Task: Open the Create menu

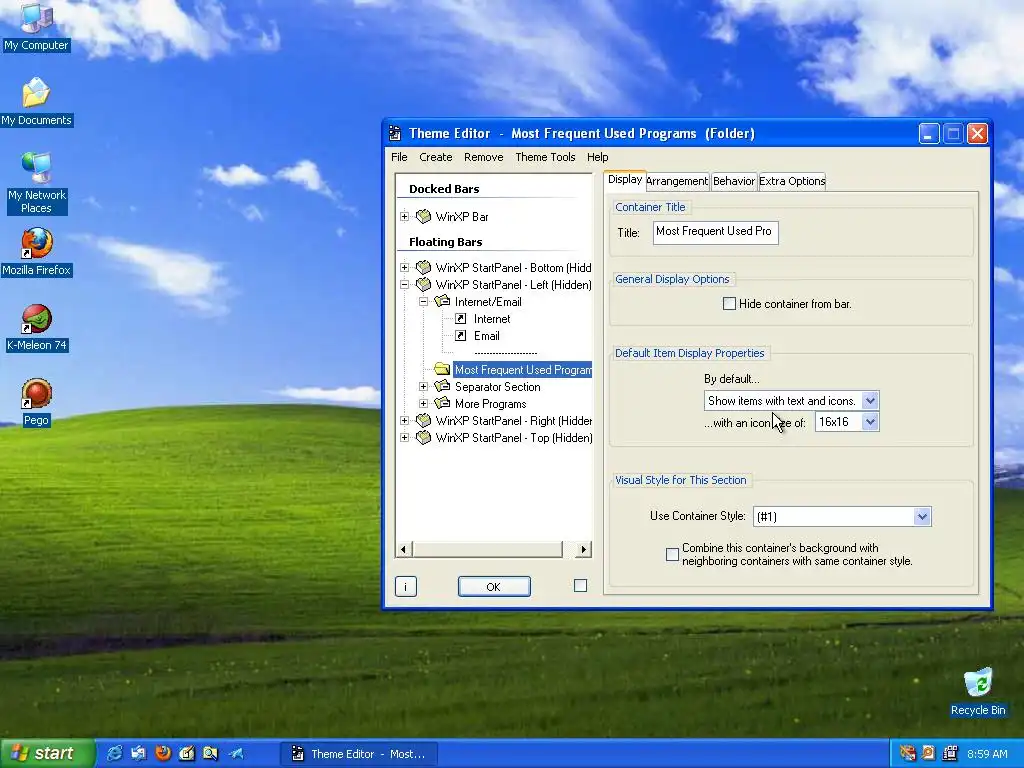Action: coord(436,157)
